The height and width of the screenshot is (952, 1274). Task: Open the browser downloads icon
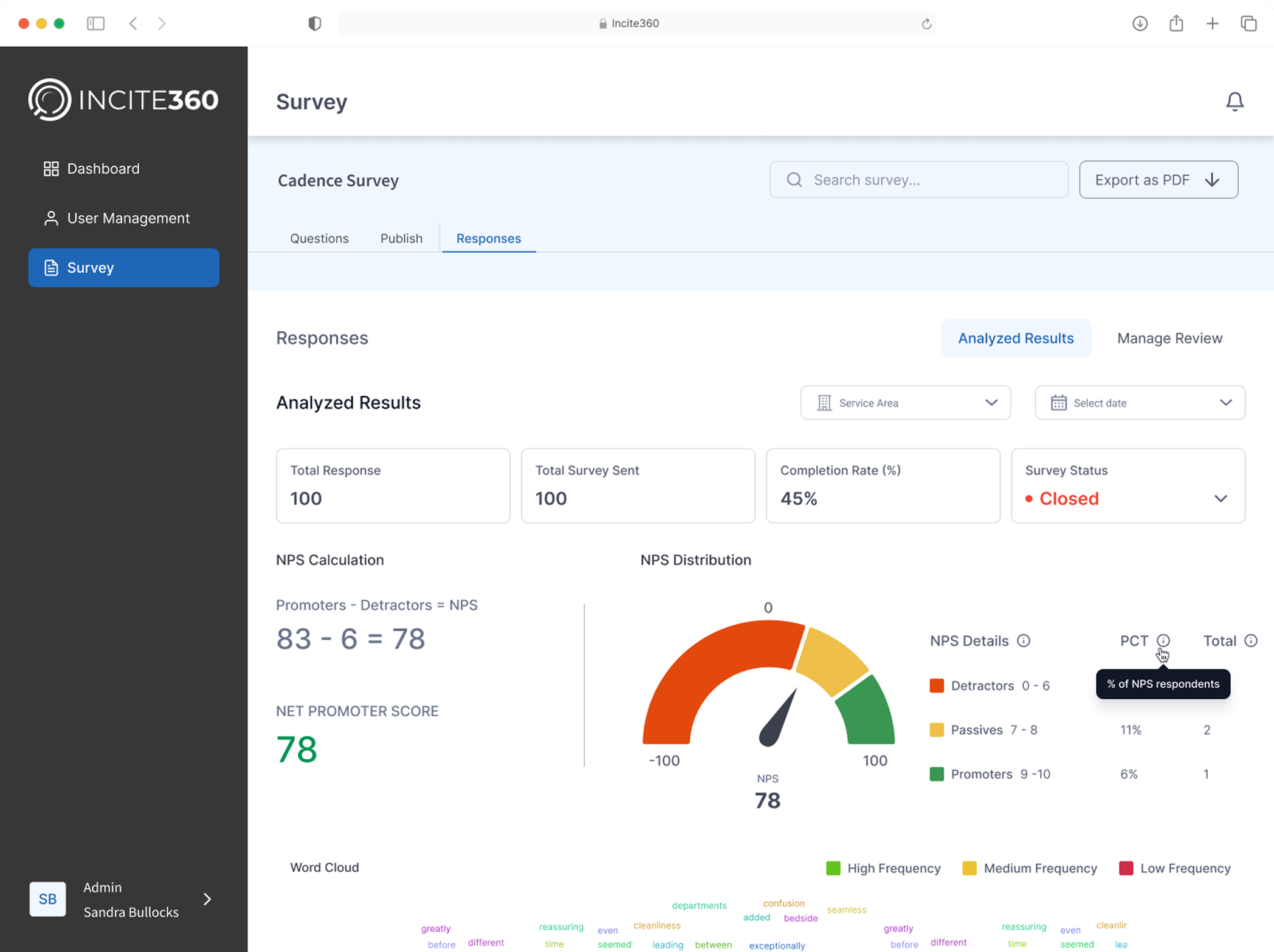coord(1140,23)
